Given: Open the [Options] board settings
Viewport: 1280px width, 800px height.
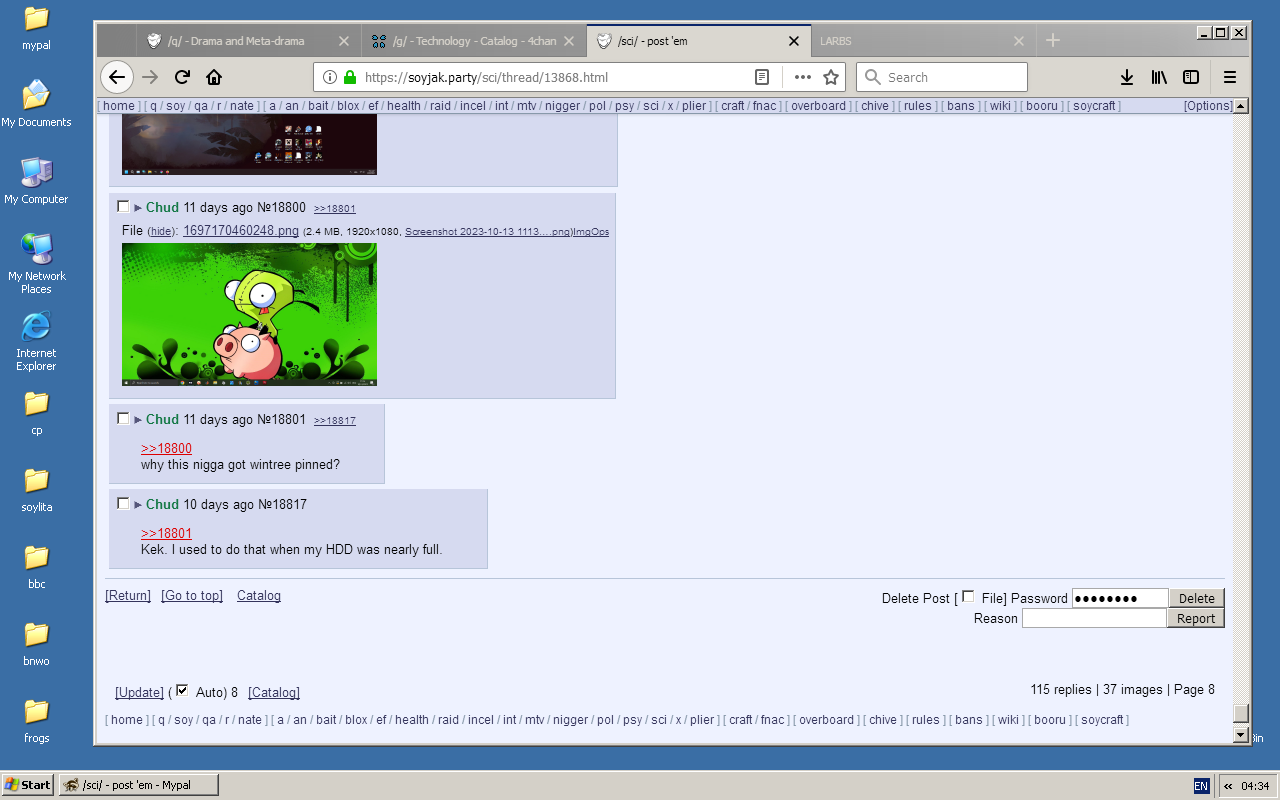Looking at the screenshot, I should coord(1208,106).
